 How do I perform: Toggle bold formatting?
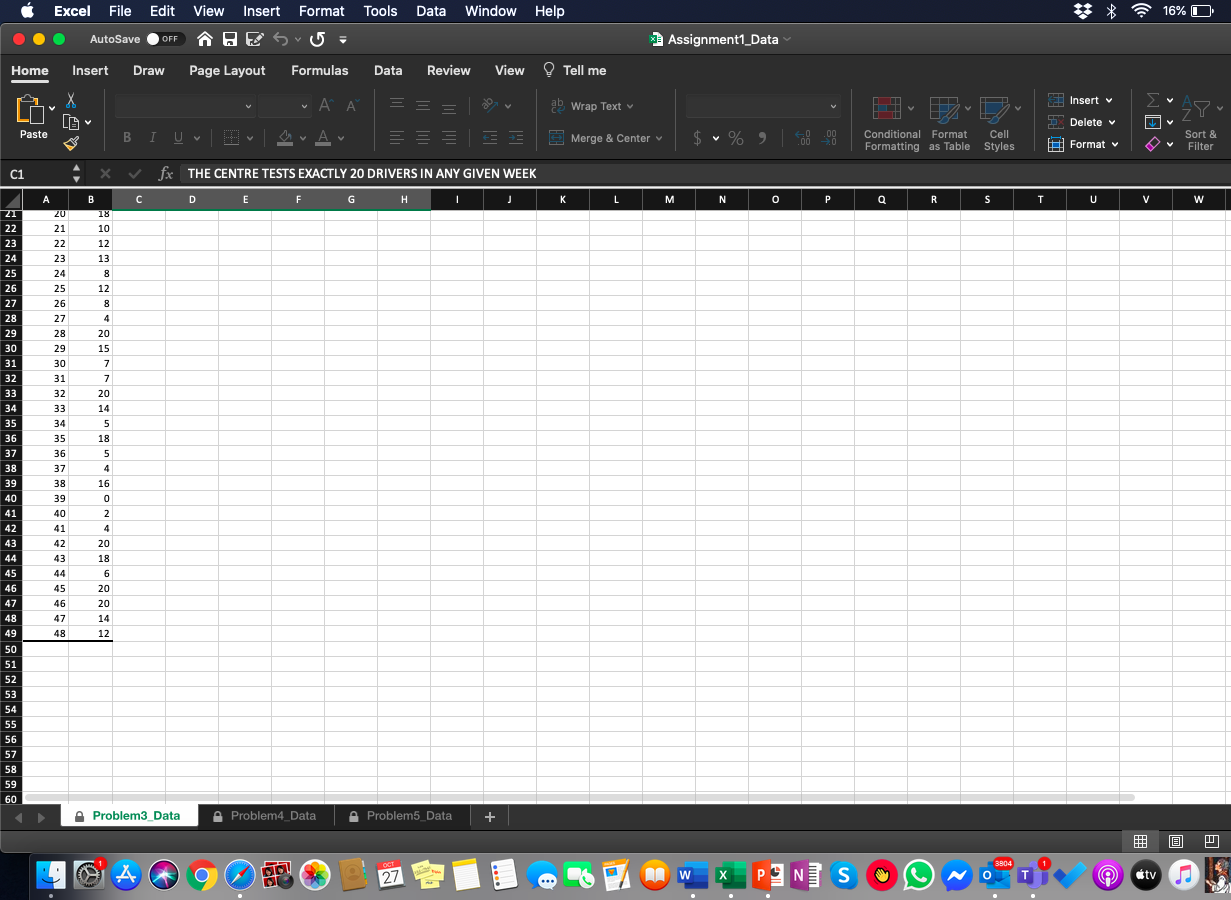click(126, 135)
